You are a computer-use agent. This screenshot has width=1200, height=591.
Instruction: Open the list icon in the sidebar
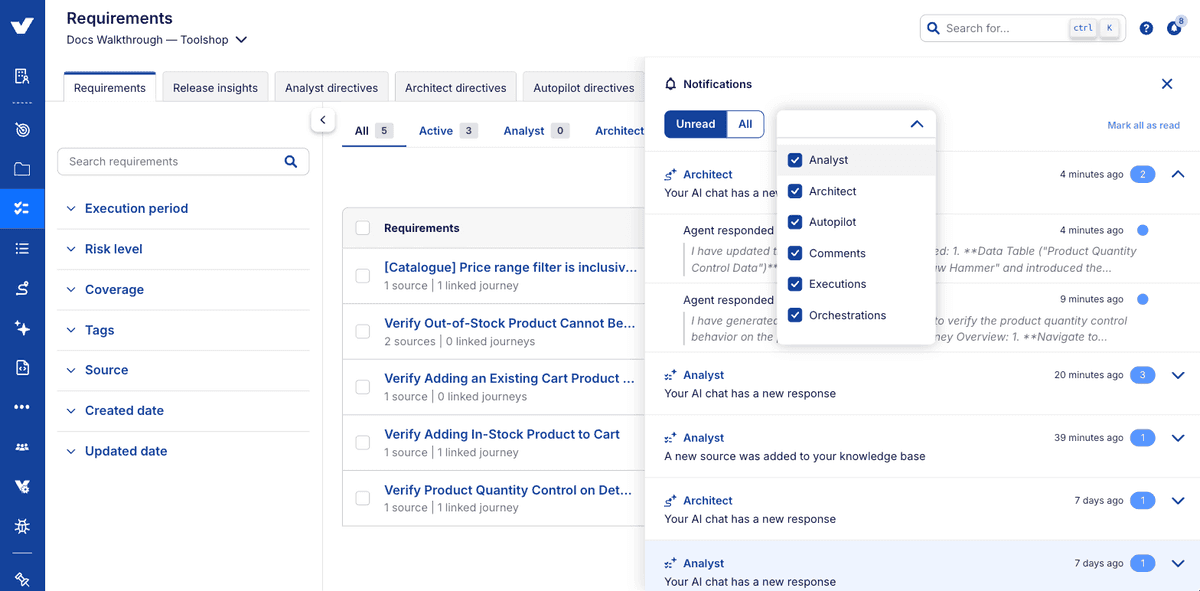click(22, 248)
